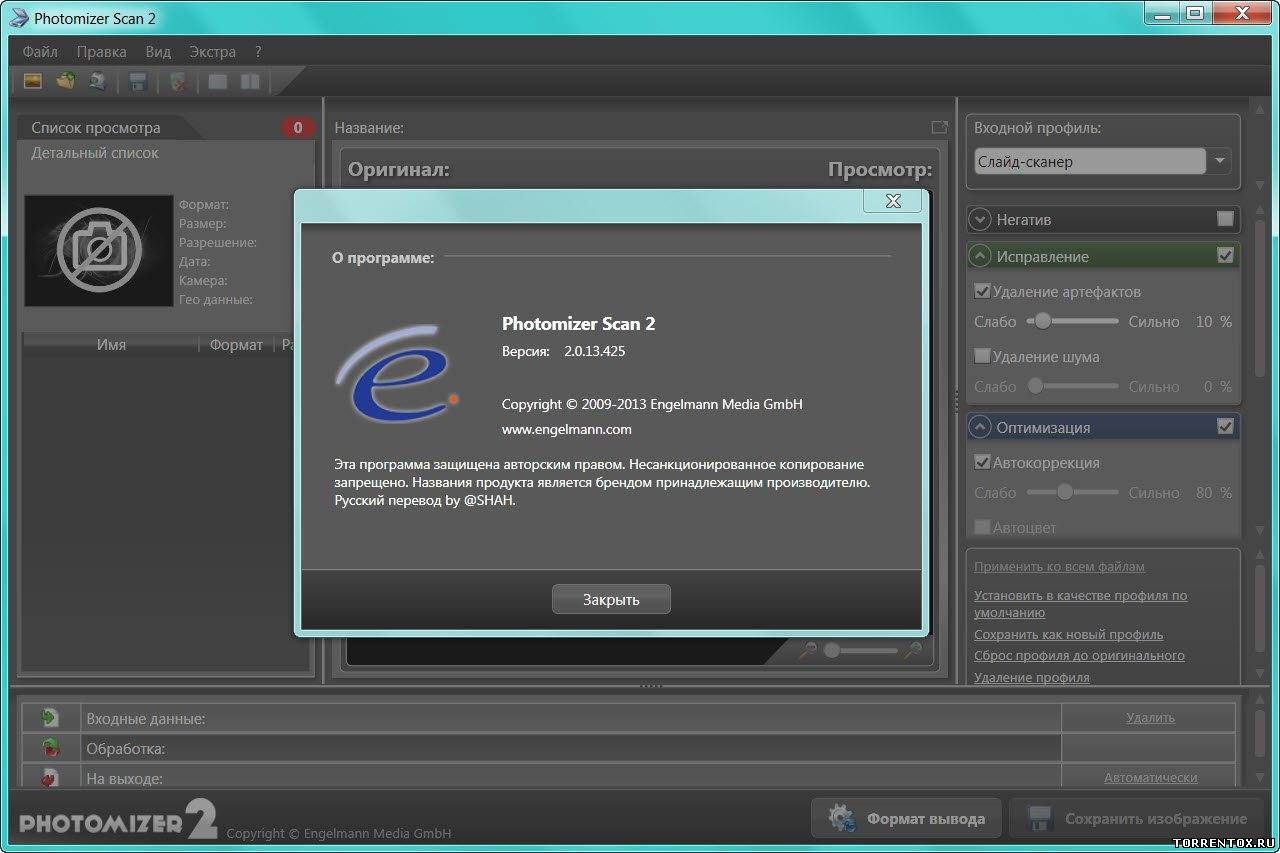Click the detach preview icon beside Название
Viewport: 1280px width, 853px height.
939,127
